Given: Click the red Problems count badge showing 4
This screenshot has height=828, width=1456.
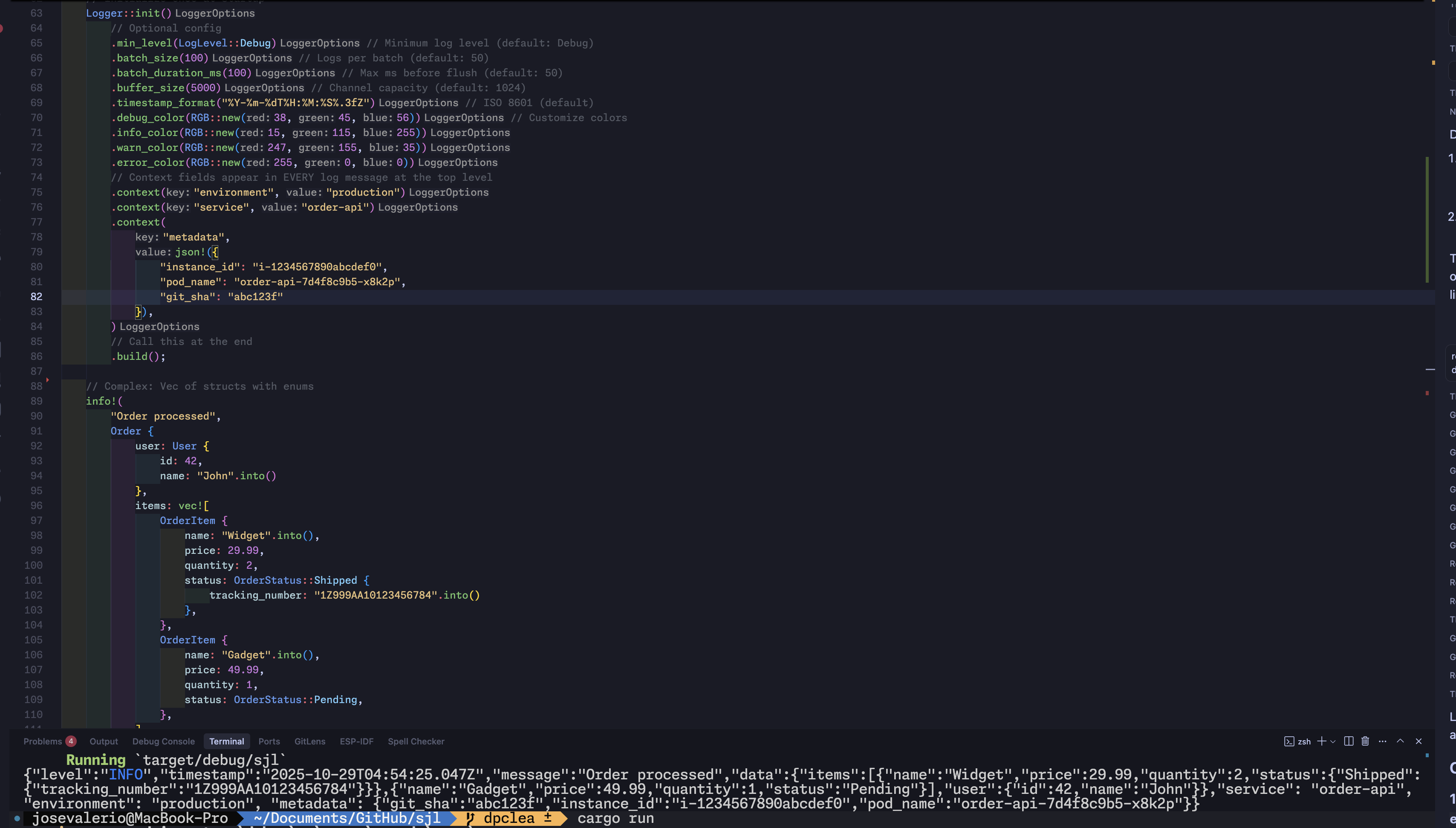Looking at the screenshot, I should point(70,741).
